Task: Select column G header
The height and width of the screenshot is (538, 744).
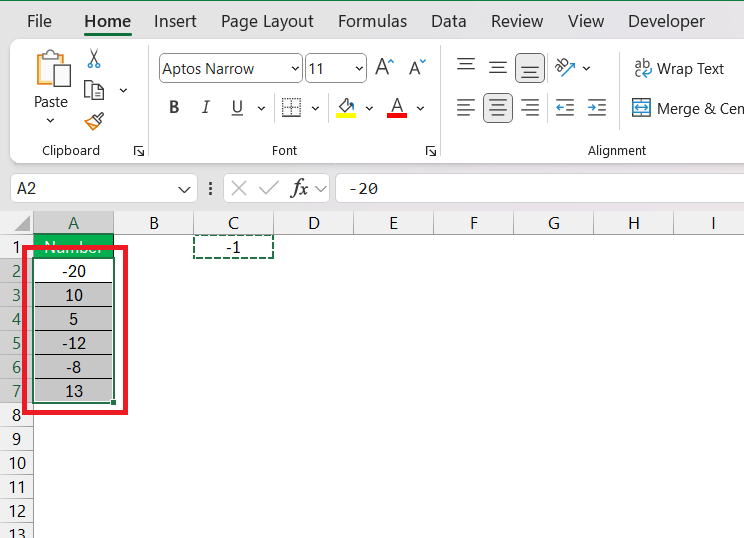Action: pos(554,223)
